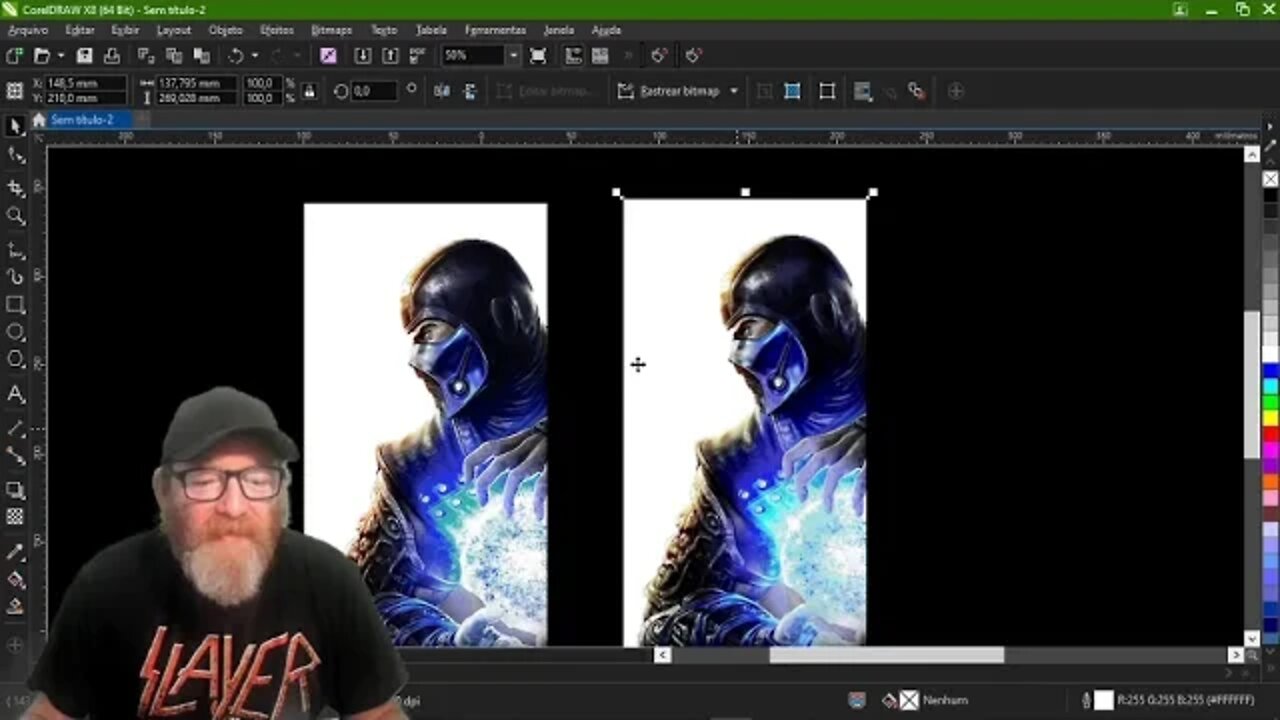Click the Import icon

(362, 56)
